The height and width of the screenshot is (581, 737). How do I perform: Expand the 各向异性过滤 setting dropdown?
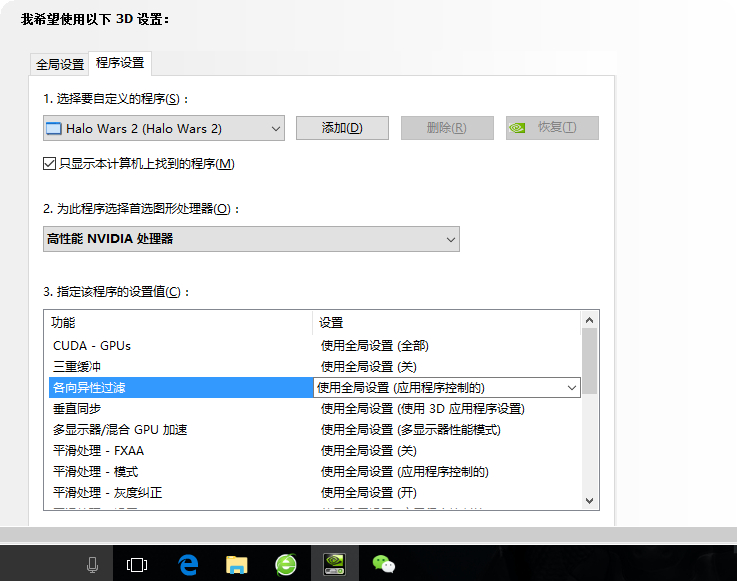point(572,388)
